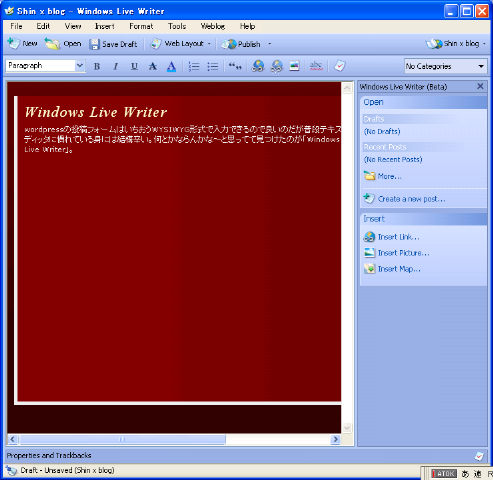Publish the post with Publish button

(x=241, y=44)
